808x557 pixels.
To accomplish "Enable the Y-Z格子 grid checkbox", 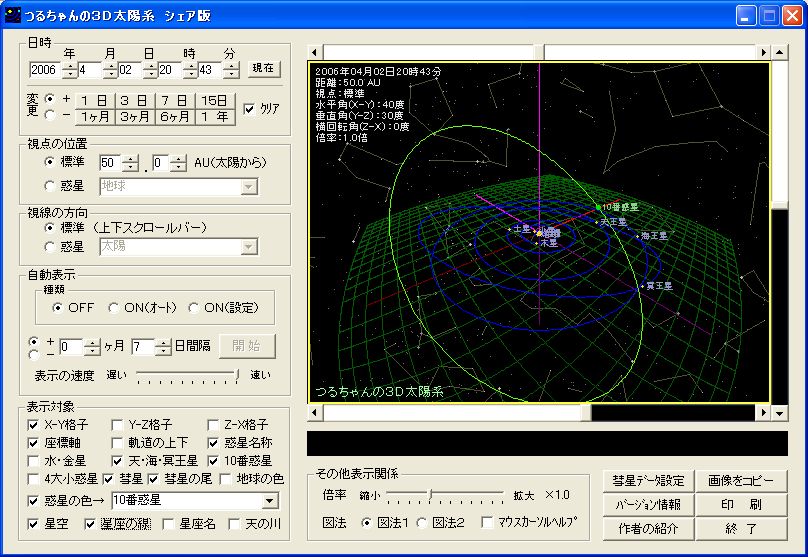I will coord(118,425).
